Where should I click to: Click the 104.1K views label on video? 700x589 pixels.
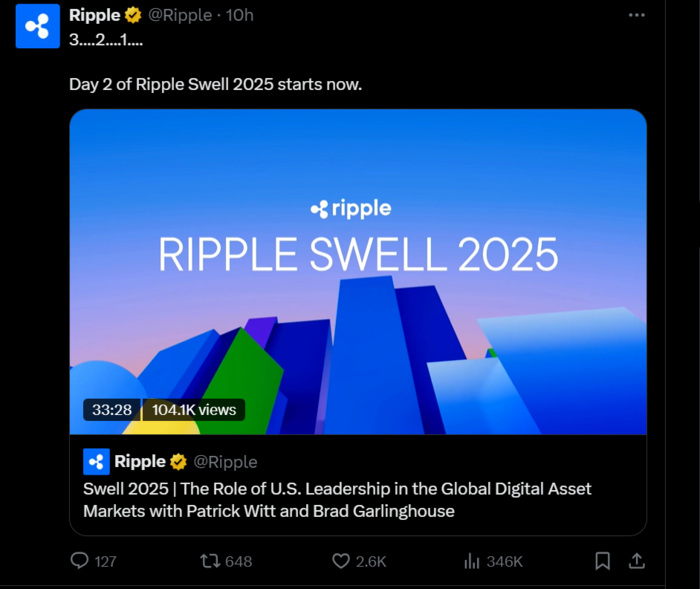coord(194,409)
